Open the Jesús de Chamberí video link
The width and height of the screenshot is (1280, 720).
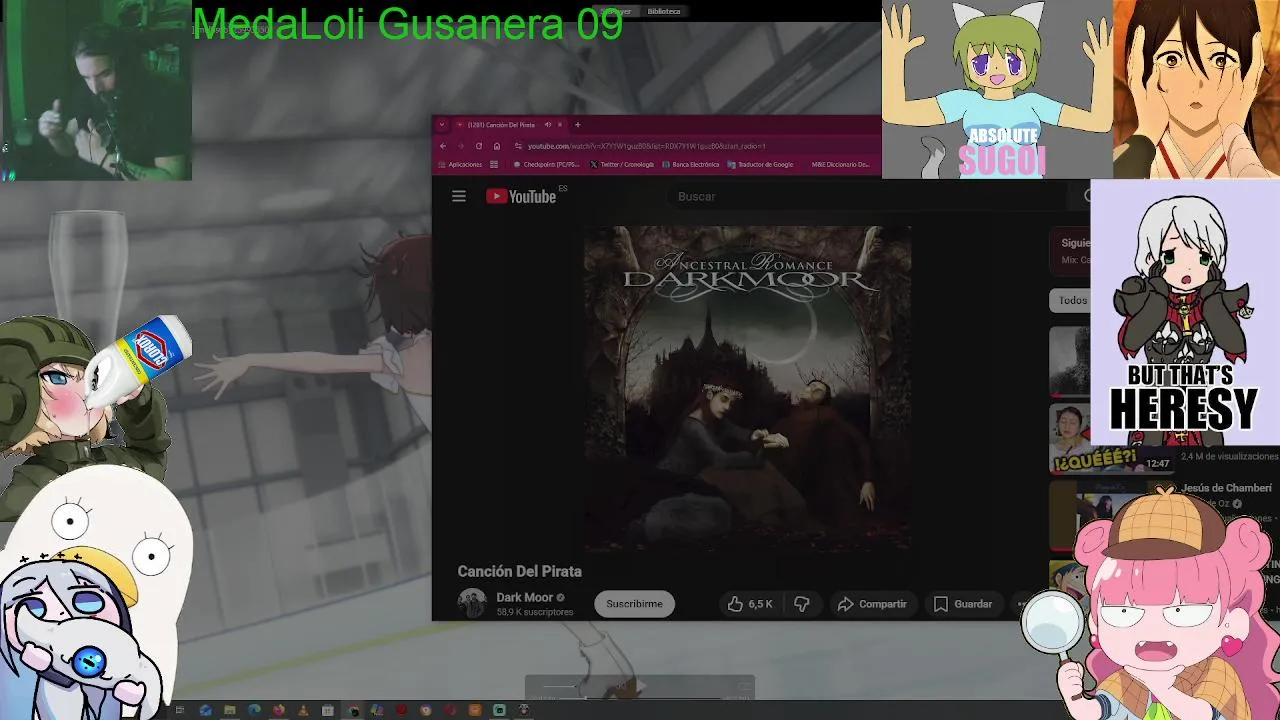coord(1226,488)
